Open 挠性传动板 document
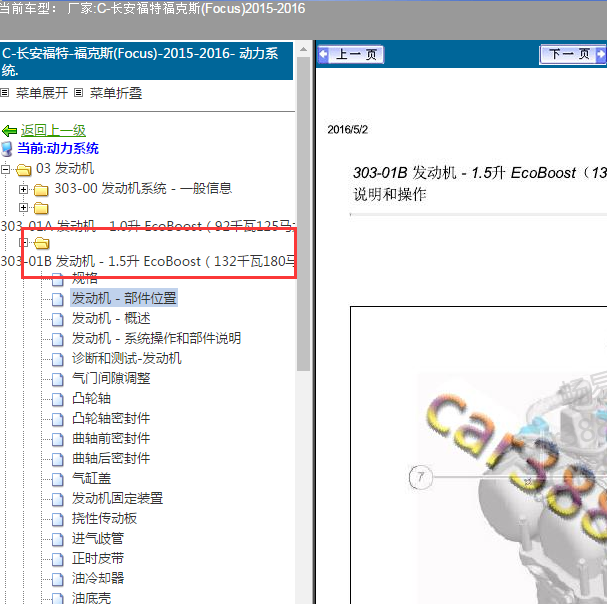 (x=105, y=518)
